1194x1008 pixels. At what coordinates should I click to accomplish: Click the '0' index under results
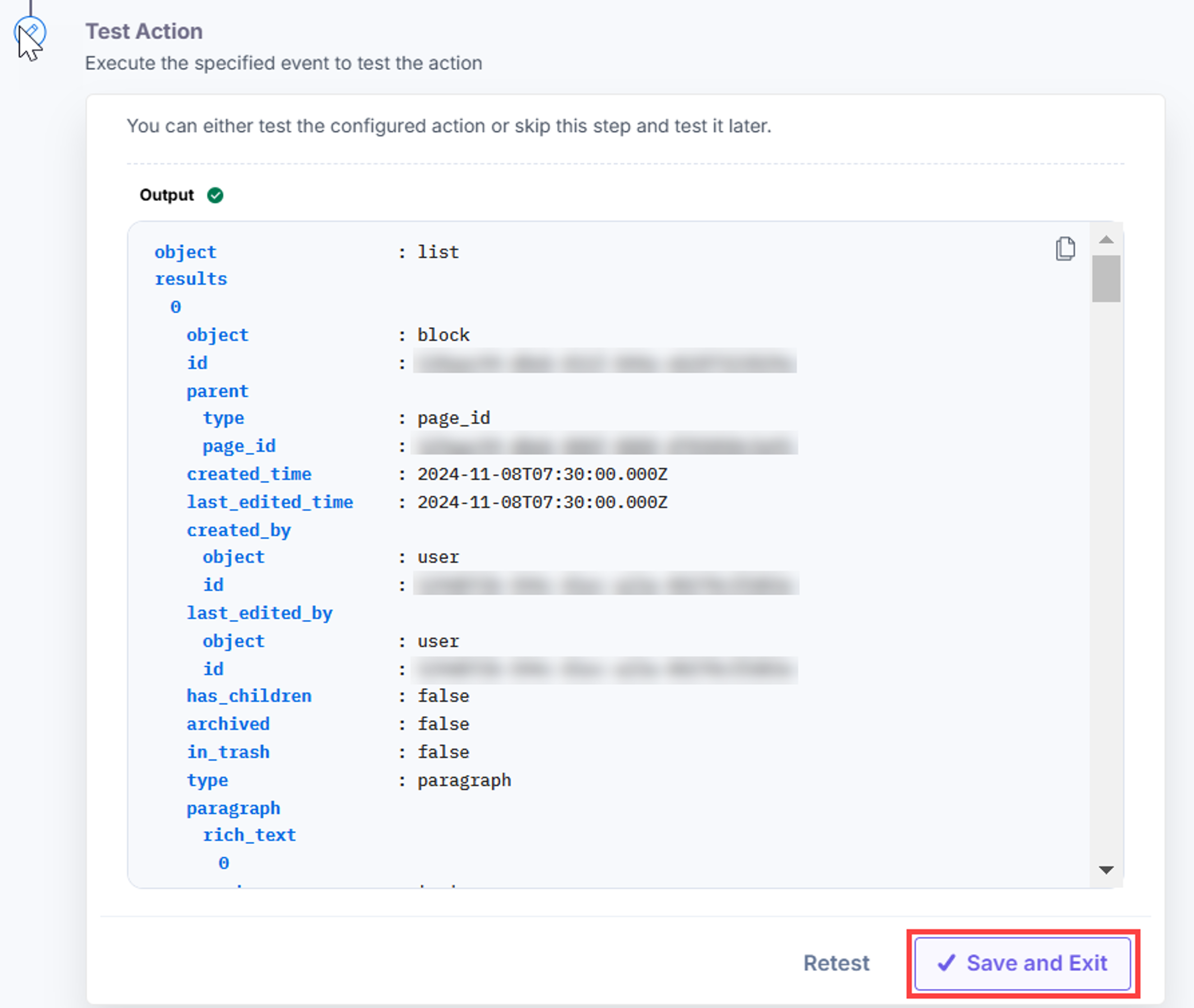coord(175,307)
